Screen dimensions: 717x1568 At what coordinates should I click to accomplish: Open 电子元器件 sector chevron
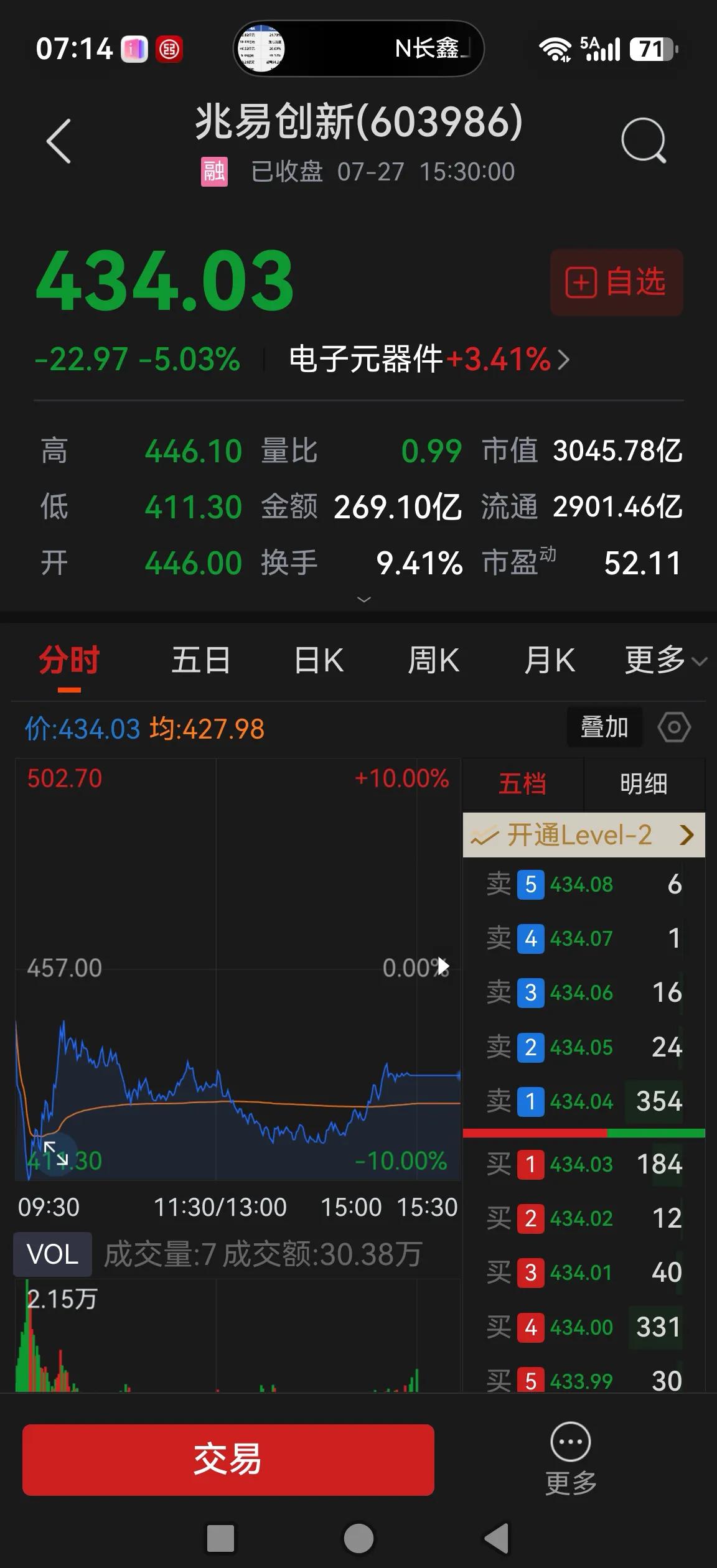[x=563, y=360]
